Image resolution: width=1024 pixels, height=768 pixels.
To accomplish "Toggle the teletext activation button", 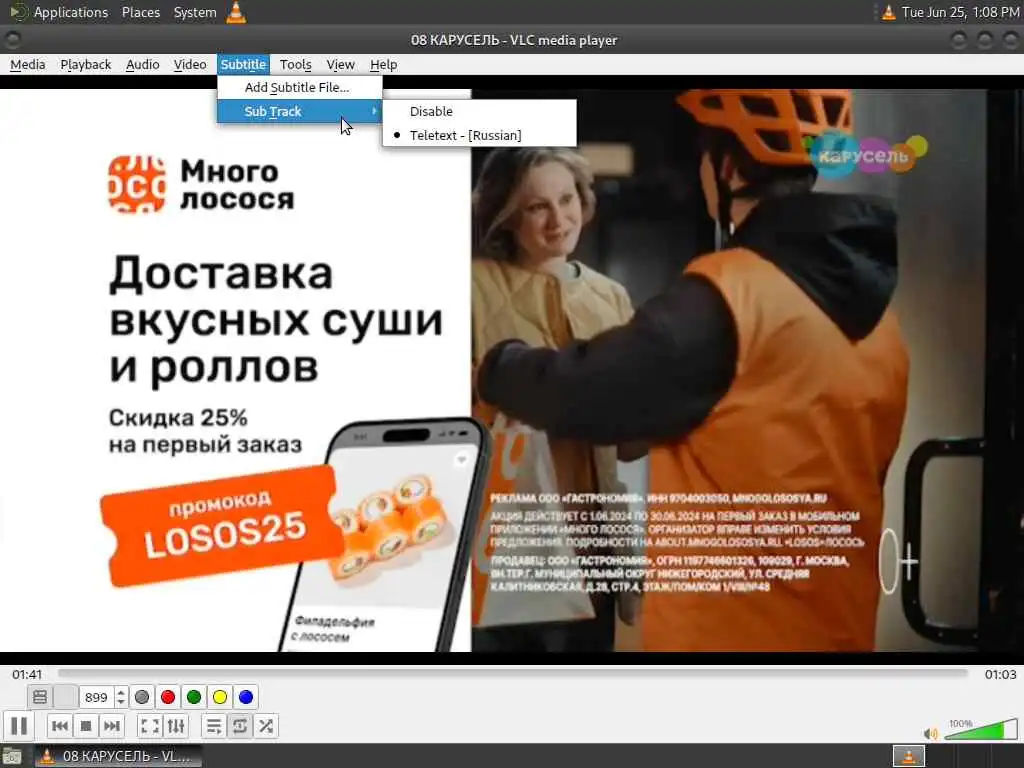I will point(40,697).
